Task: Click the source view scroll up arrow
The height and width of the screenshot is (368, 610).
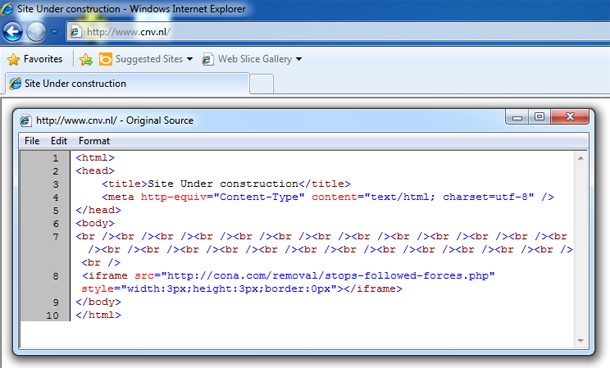Action: 580,158
